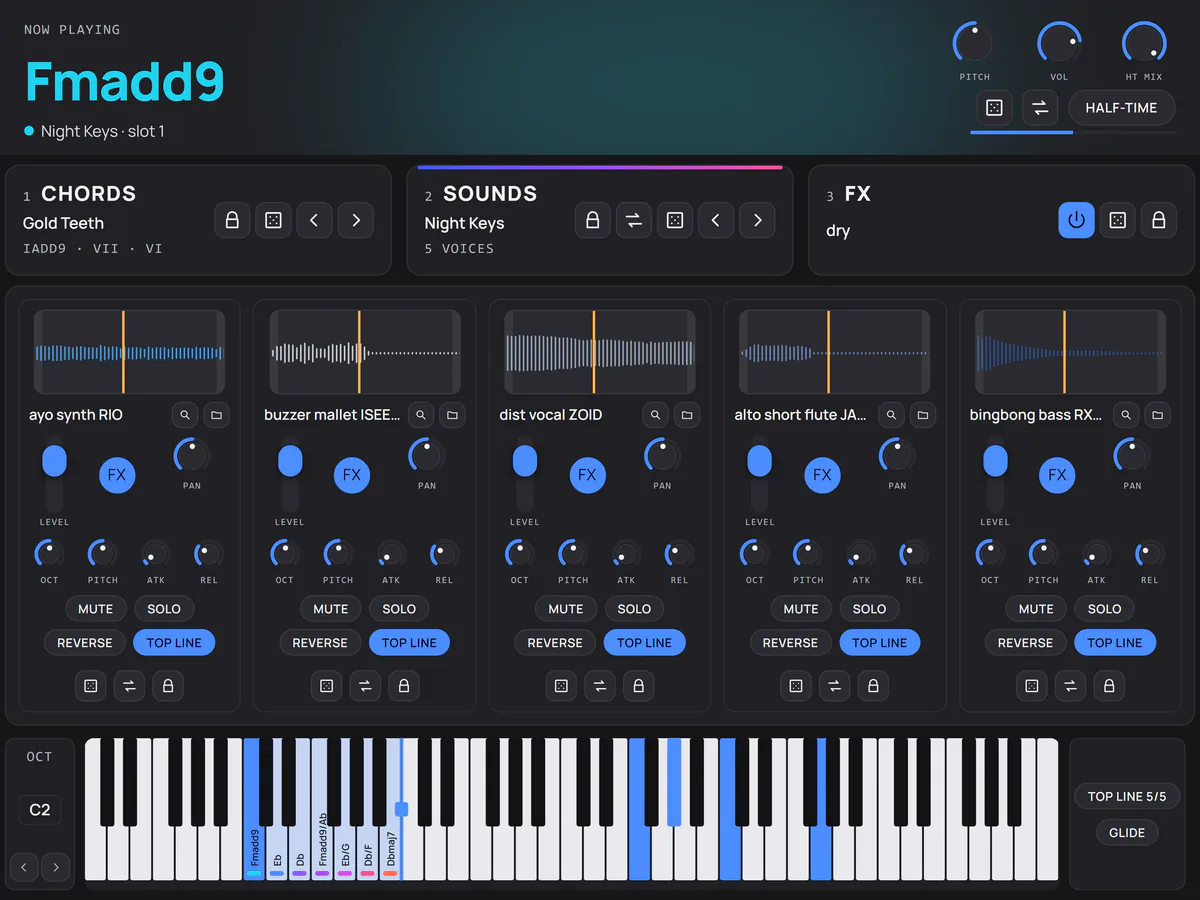Screen dimensions: 1200x900
Task: Search samples for bingbong bass voice
Action: pos(1126,414)
